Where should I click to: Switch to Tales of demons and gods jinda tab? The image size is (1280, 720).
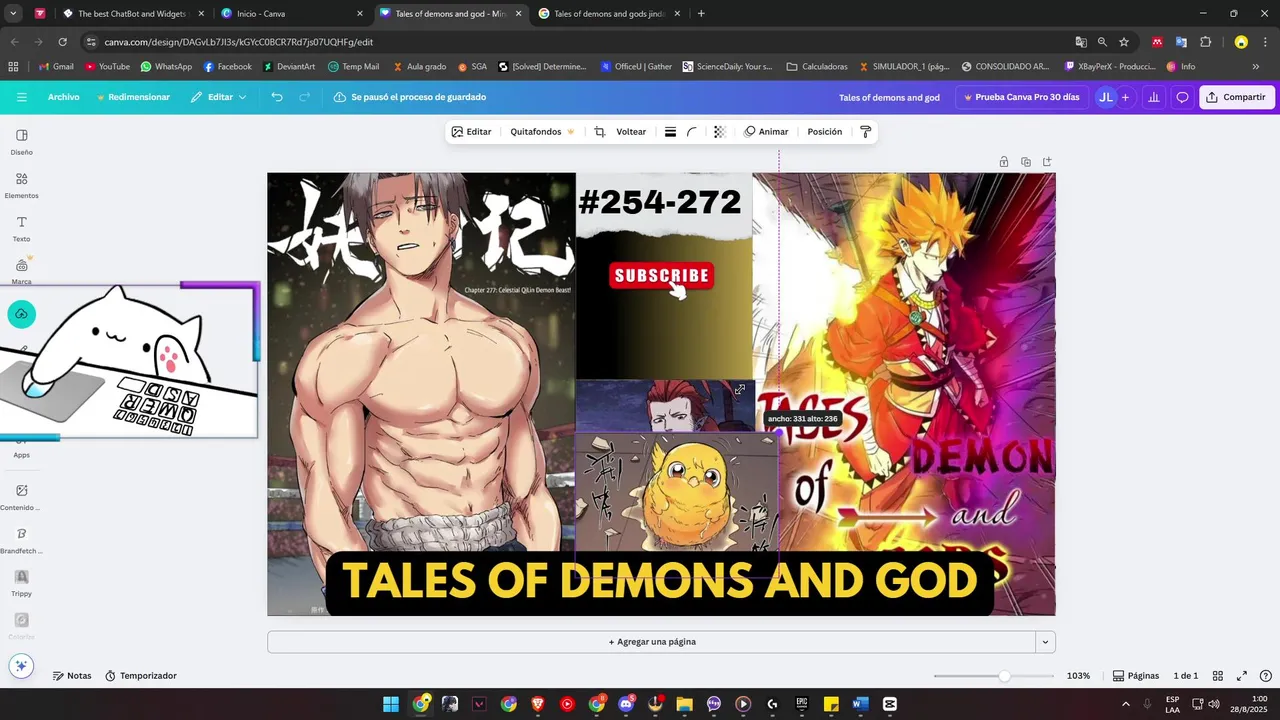point(610,14)
